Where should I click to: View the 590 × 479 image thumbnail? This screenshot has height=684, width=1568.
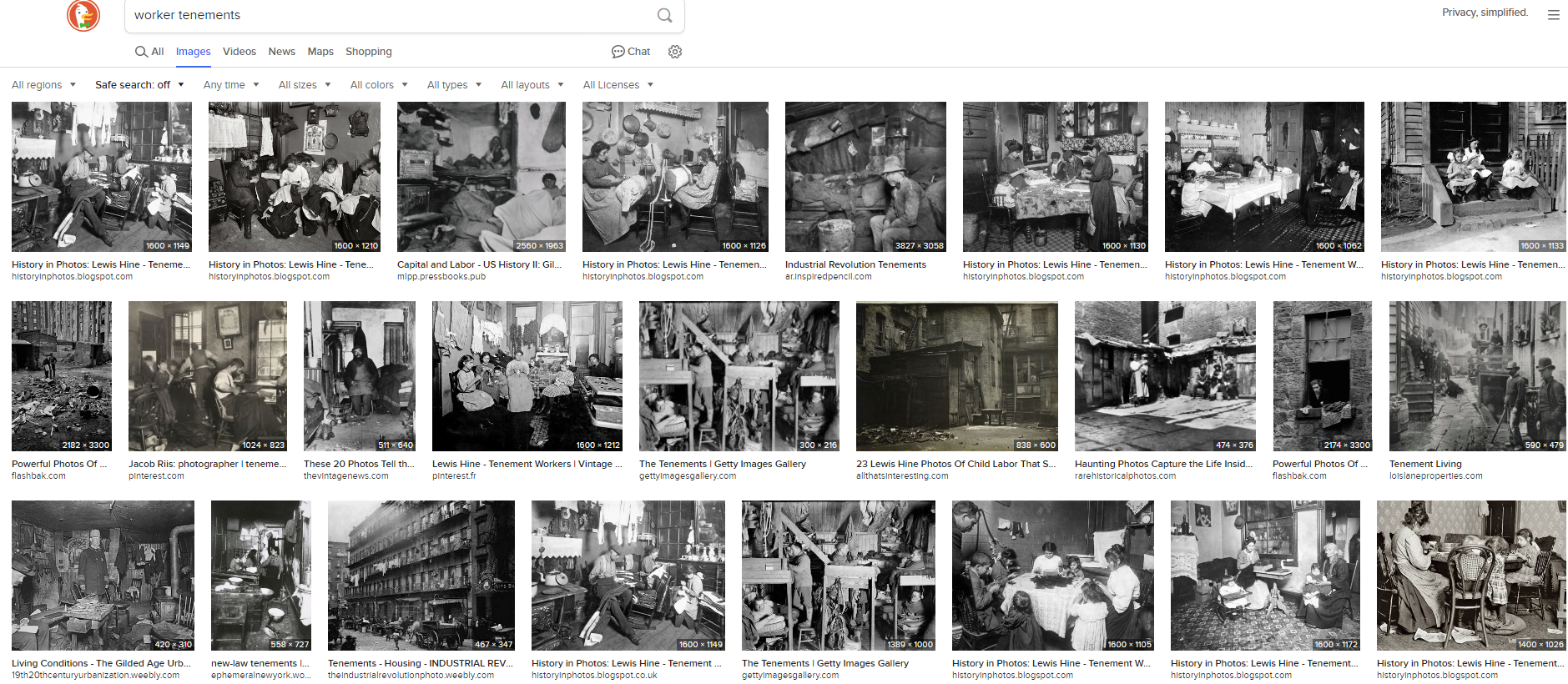(1478, 376)
